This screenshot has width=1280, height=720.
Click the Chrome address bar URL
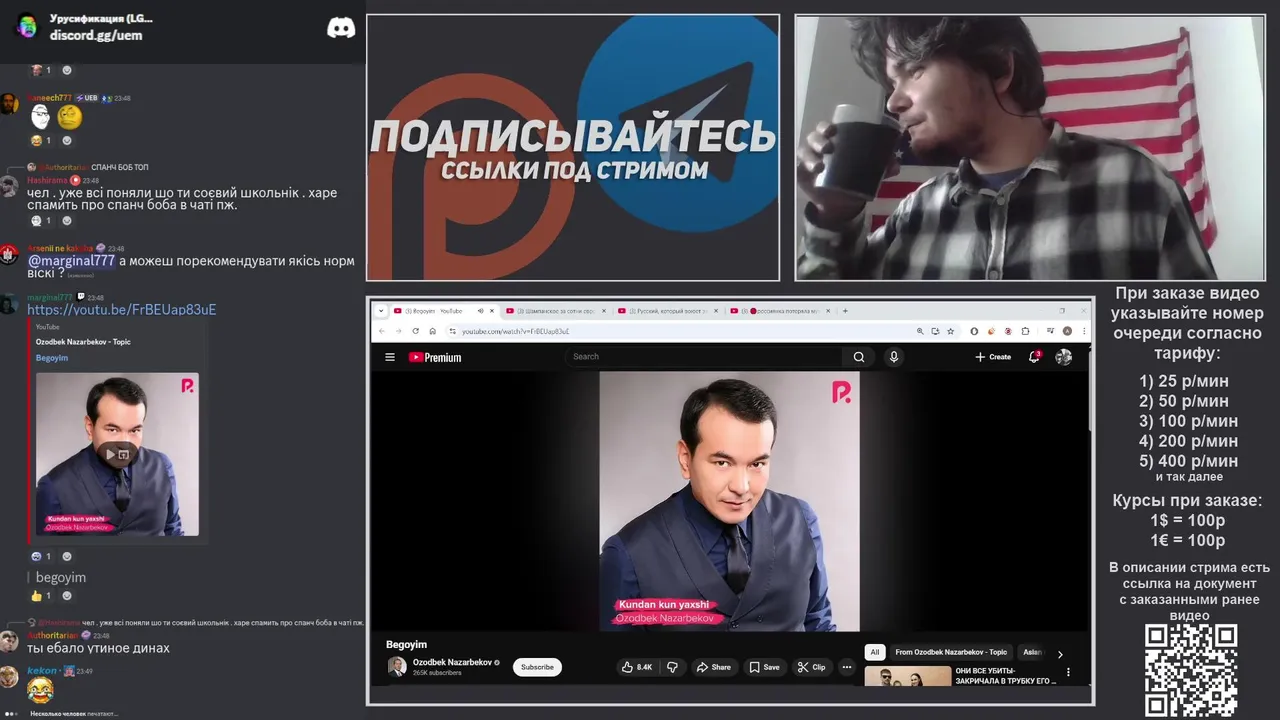pos(516,331)
